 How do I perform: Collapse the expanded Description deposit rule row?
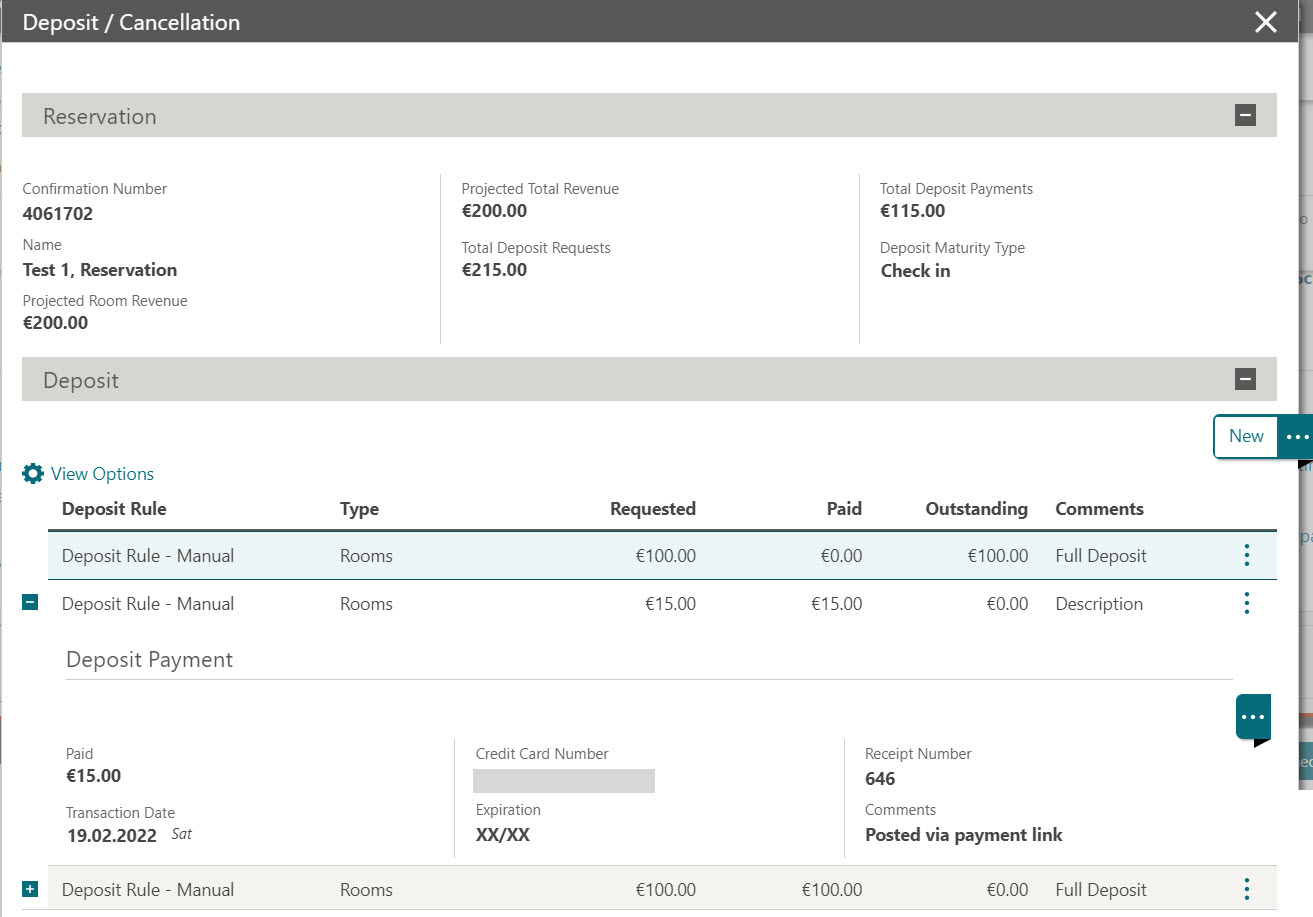coord(27,601)
